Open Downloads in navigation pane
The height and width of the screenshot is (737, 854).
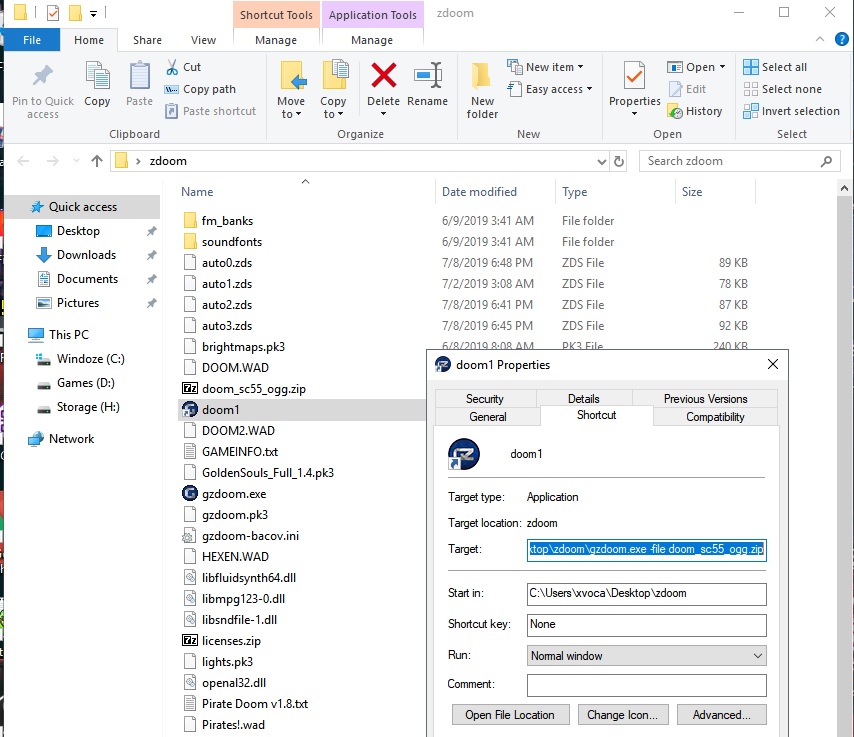(x=87, y=255)
